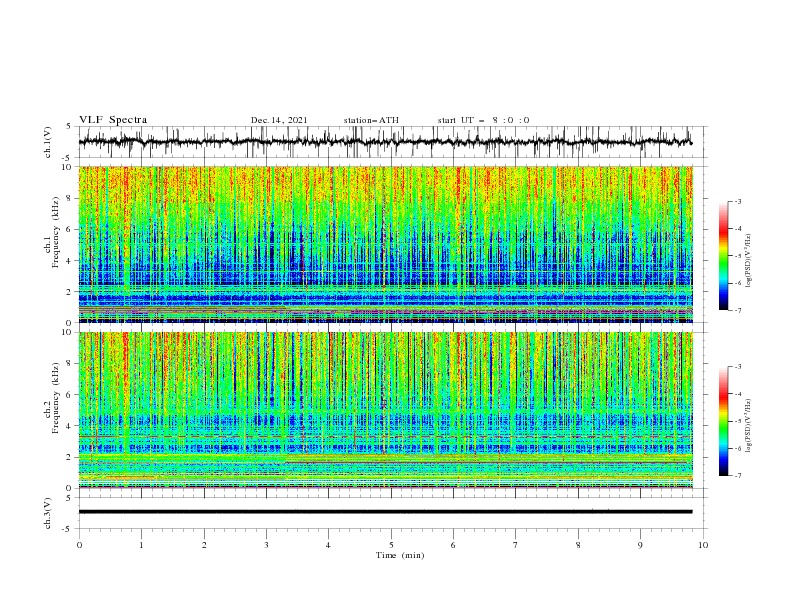Click inside the ch.2 spectrogram panel
Viewport: 792px width, 612px height.
click(385, 410)
